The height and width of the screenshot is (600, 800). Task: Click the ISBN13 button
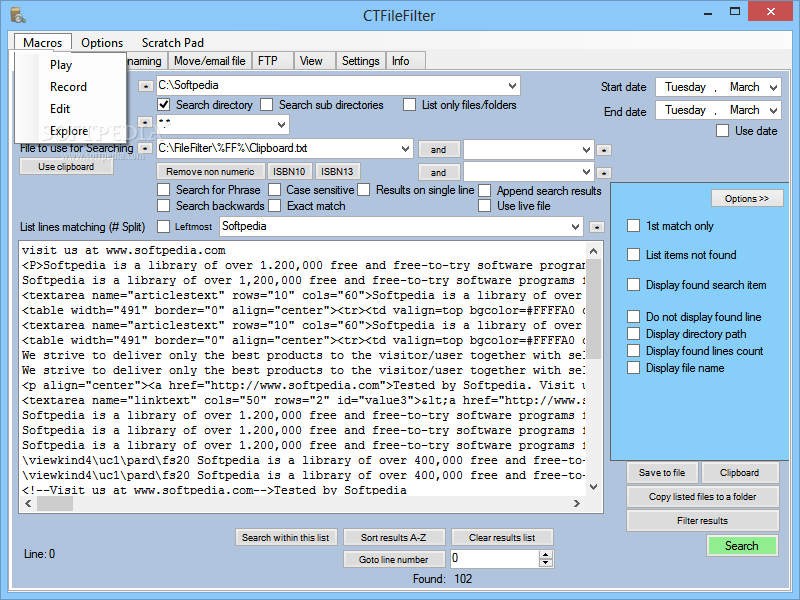(337, 171)
